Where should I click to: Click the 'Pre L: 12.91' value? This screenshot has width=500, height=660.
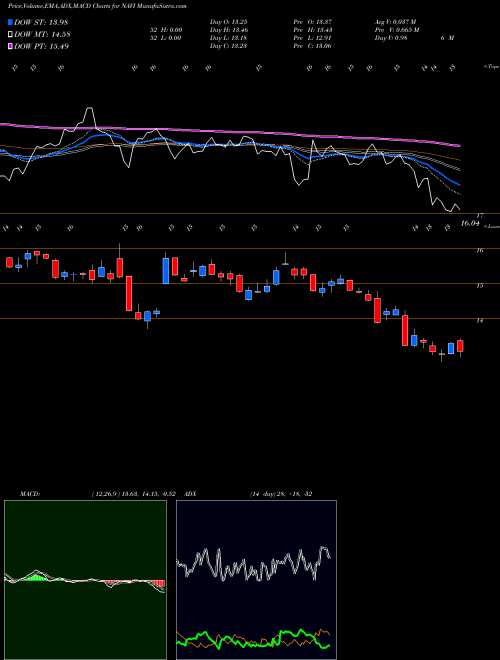pyautogui.click(x=313, y=38)
